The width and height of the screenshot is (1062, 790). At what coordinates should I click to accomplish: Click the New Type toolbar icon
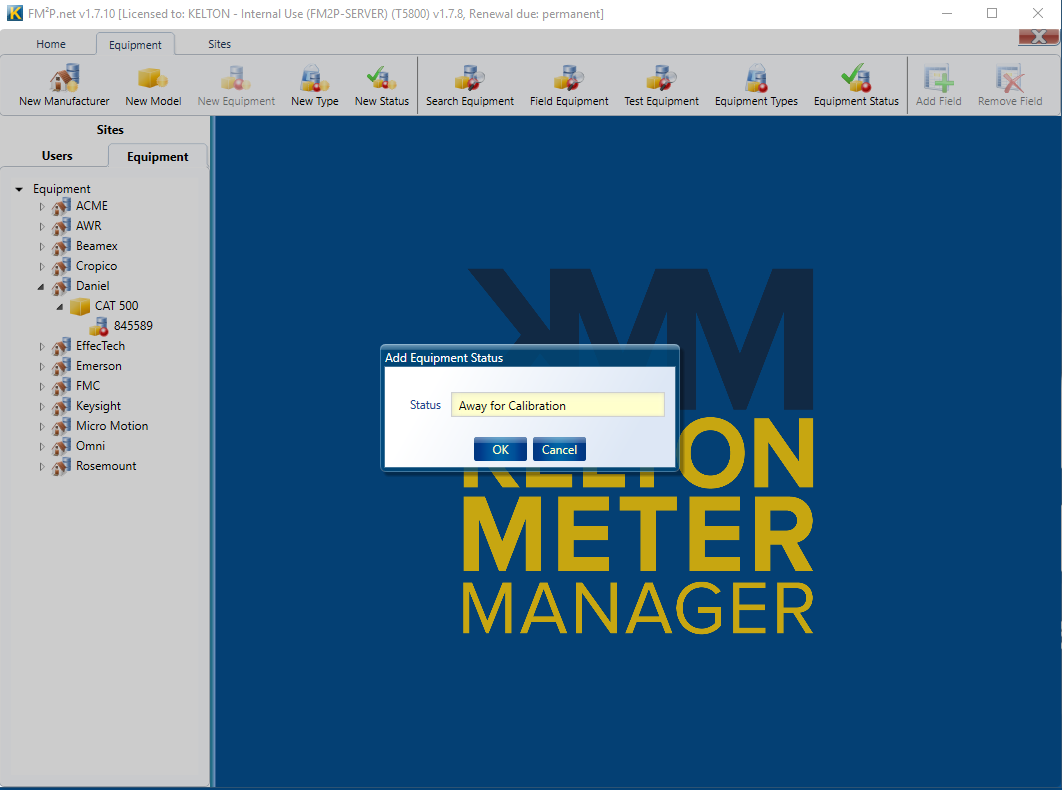coord(314,79)
